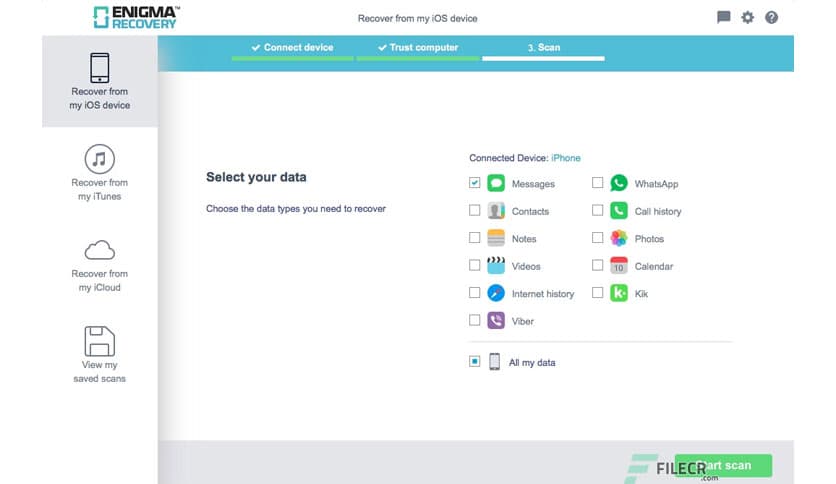Image resolution: width=836 pixels, height=484 pixels.
Task: Open Recover from my iCloud sidebar item
Action: [x=100, y=265]
